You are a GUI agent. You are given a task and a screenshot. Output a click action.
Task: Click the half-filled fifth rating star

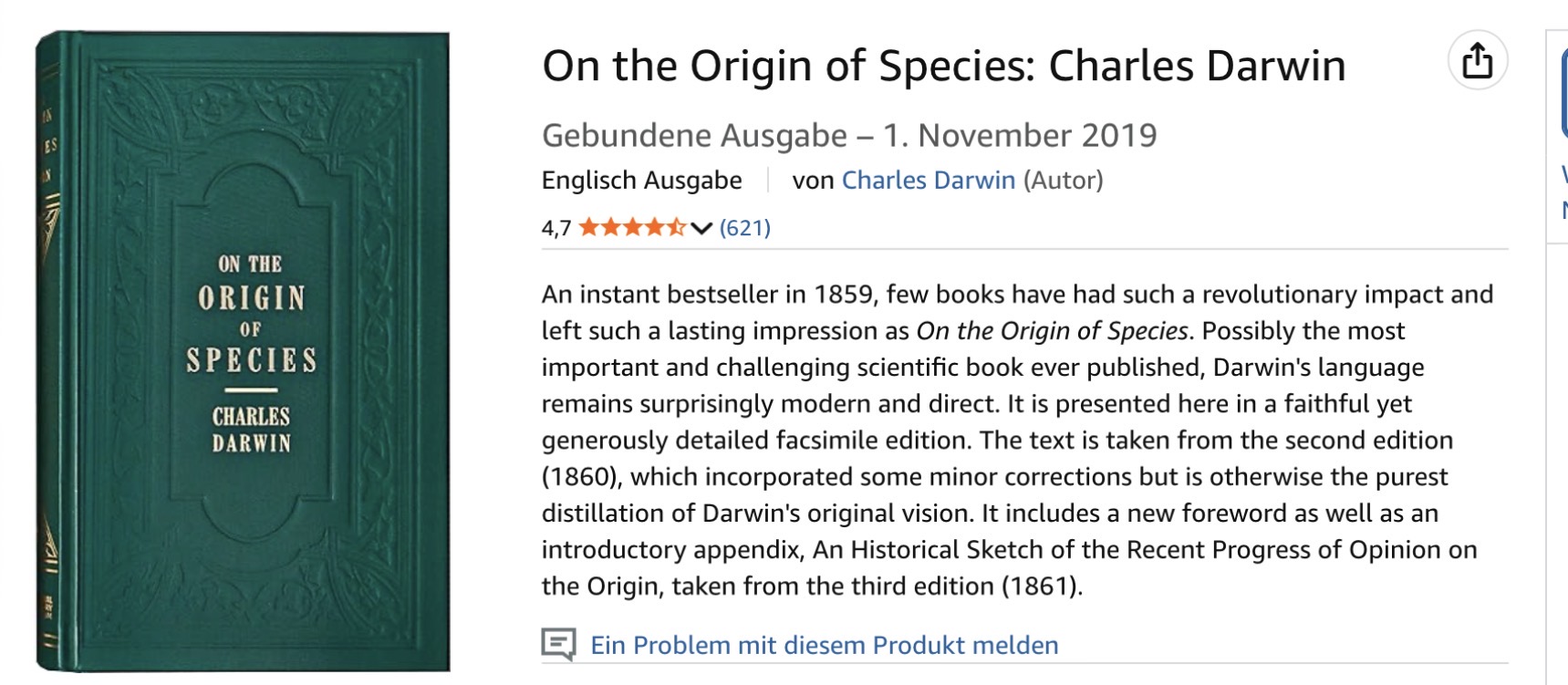click(676, 227)
